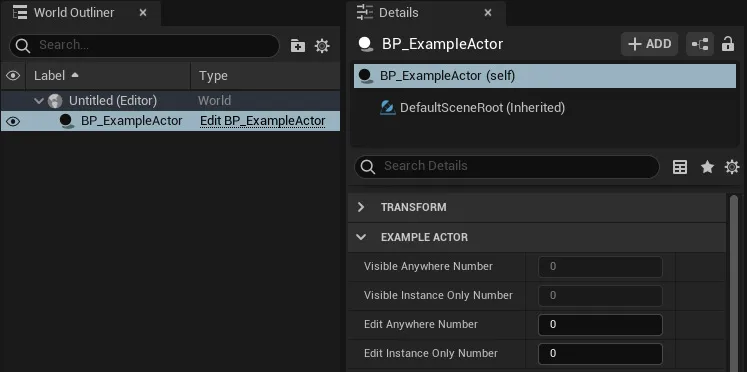Viewport: 747px width, 372px height.
Task: Expand the TRANSFORM section
Action: [361, 207]
